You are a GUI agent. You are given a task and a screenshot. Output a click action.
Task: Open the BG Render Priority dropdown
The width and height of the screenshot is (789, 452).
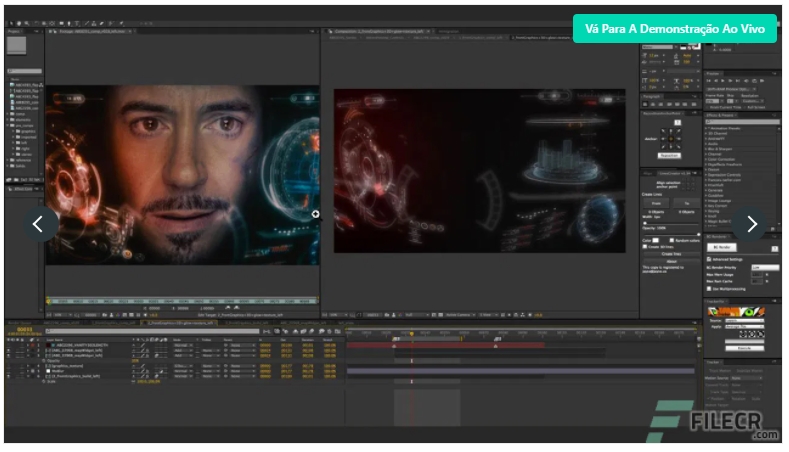[x=765, y=267]
